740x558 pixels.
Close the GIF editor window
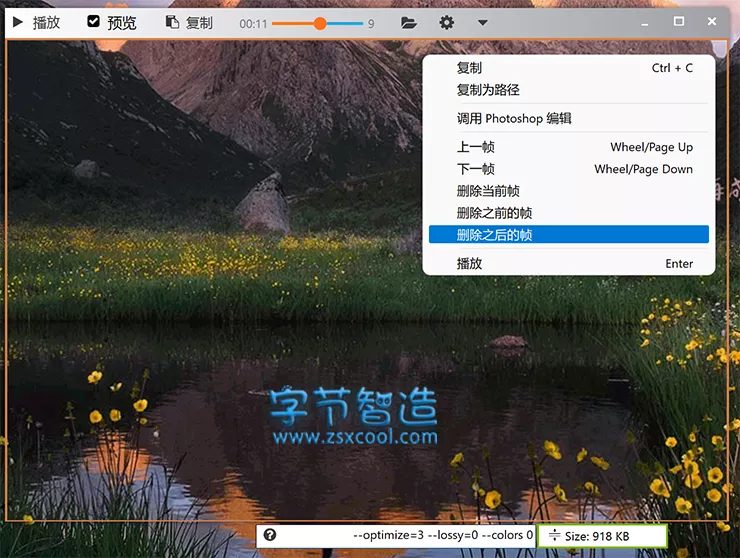click(712, 21)
